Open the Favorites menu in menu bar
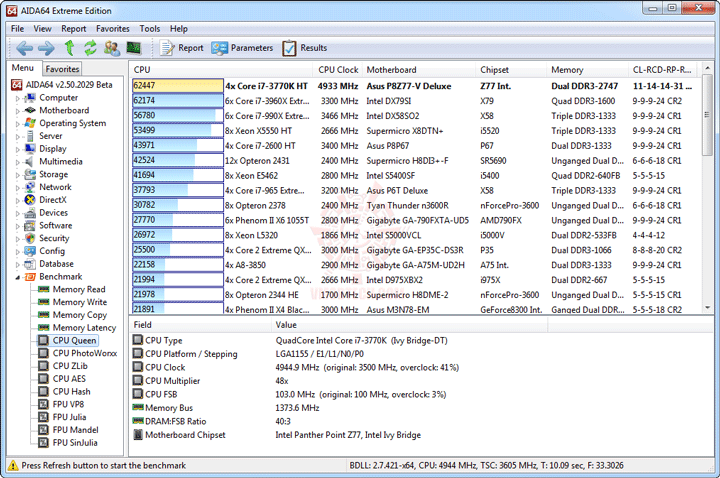Image resolution: width=720 pixels, height=478 pixels. tap(112, 28)
